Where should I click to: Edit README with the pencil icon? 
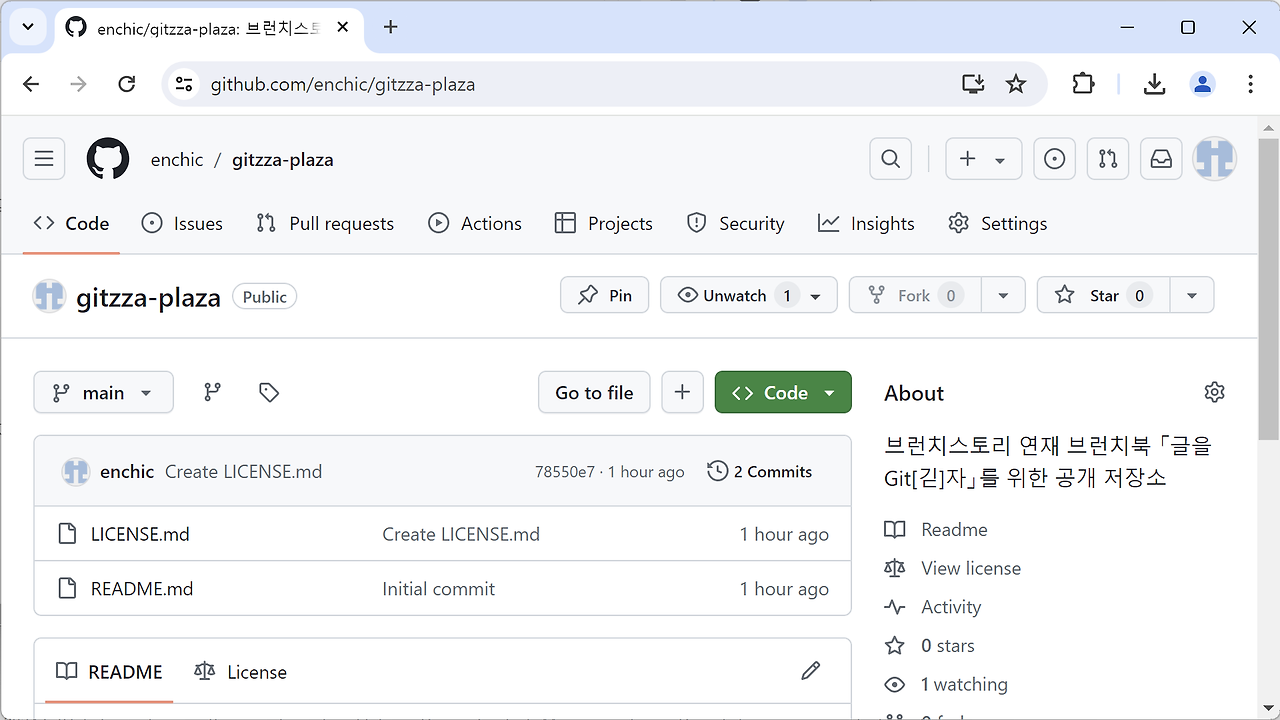(x=810, y=671)
